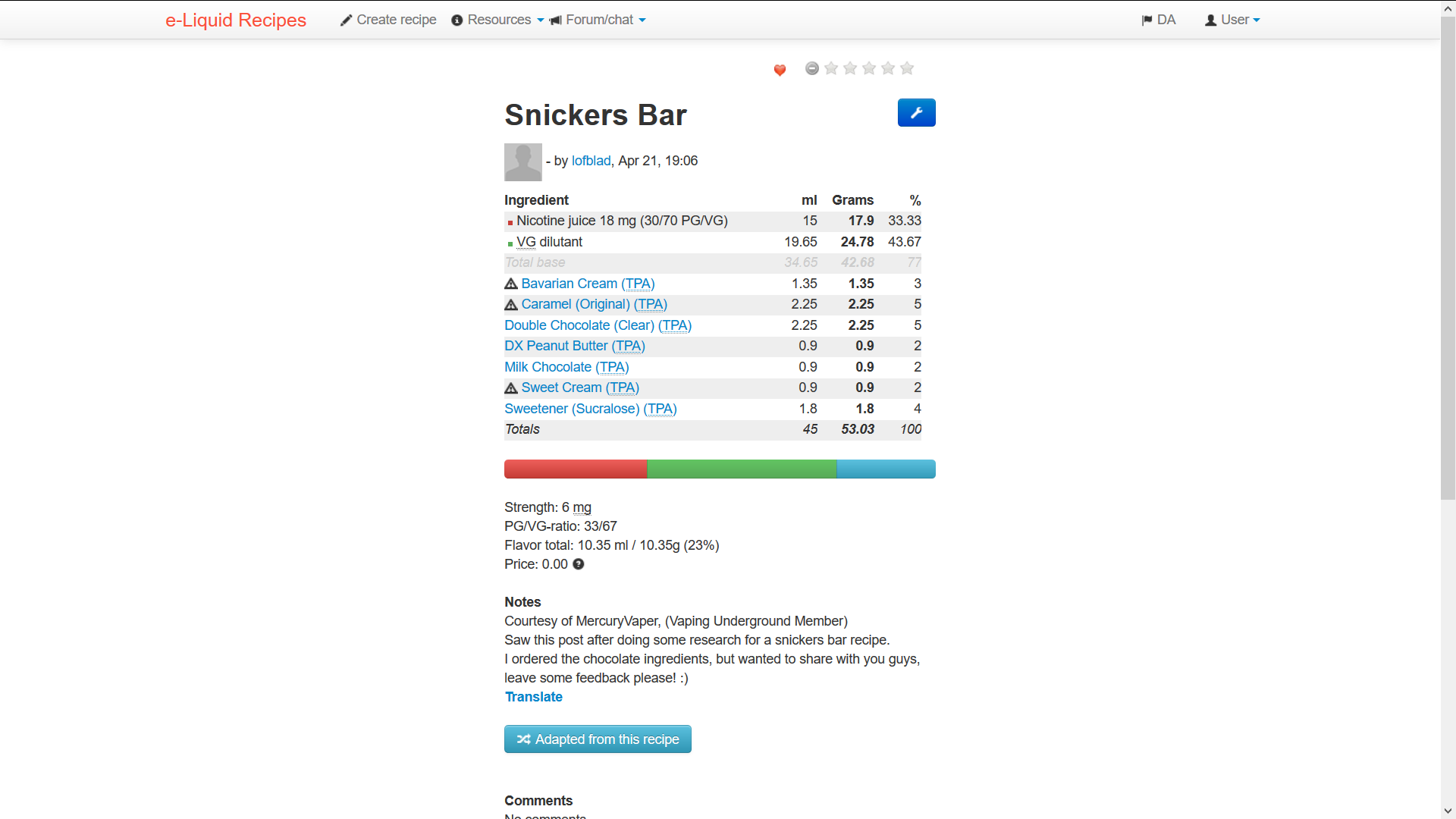Click the mg abbreviation in Strength
Viewport: 1456px width, 819px height.
pyautogui.click(x=582, y=507)
